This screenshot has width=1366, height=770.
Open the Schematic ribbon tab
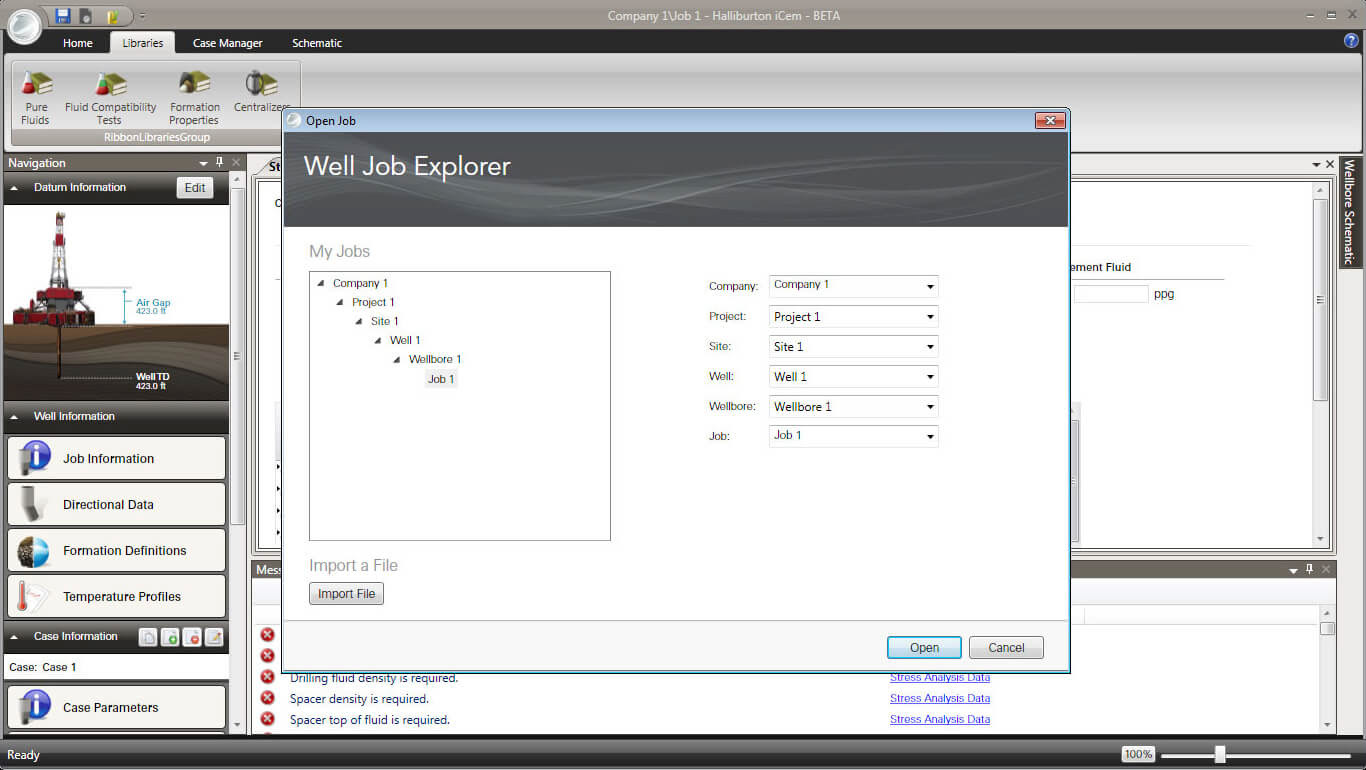(317, 43)
